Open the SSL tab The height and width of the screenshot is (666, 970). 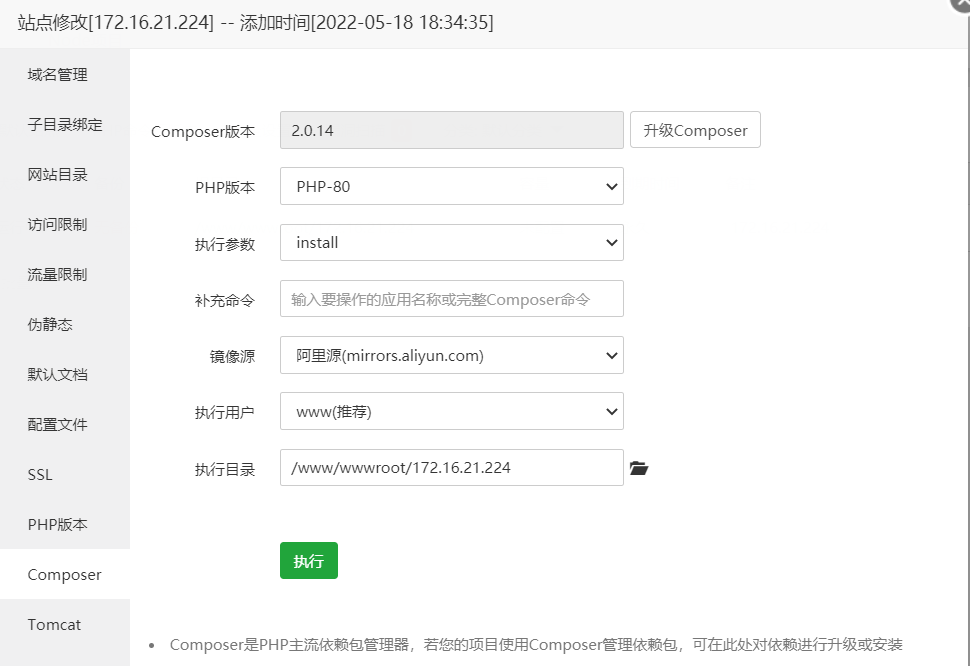coord(65,475)
